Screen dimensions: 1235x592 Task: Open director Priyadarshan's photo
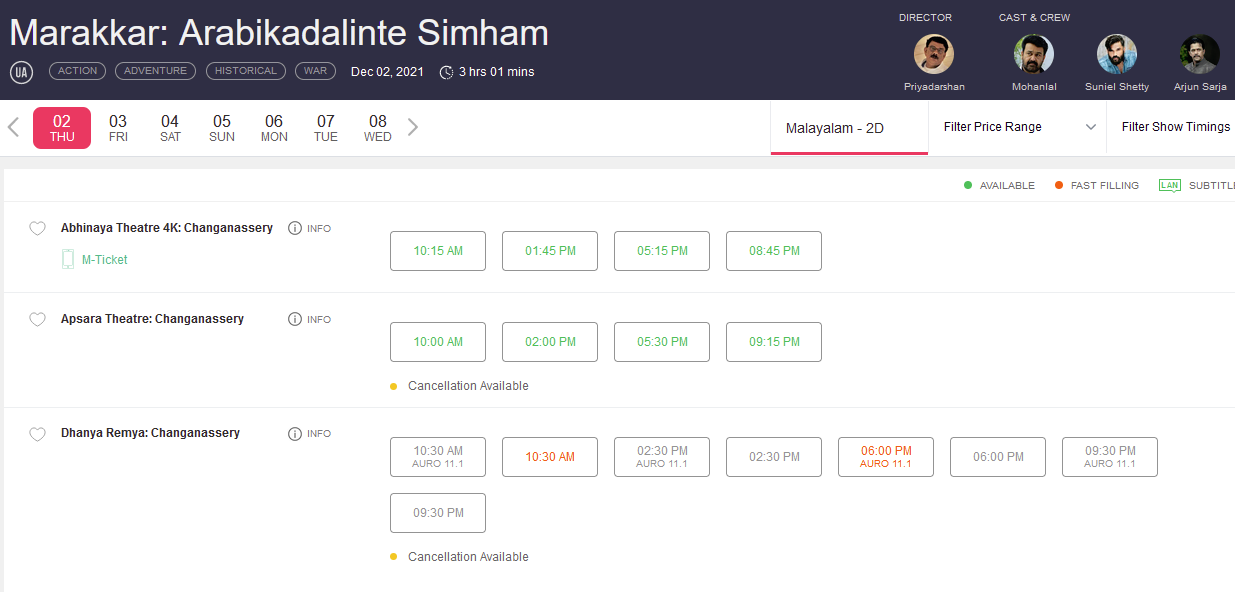click(x=934, y=54)
